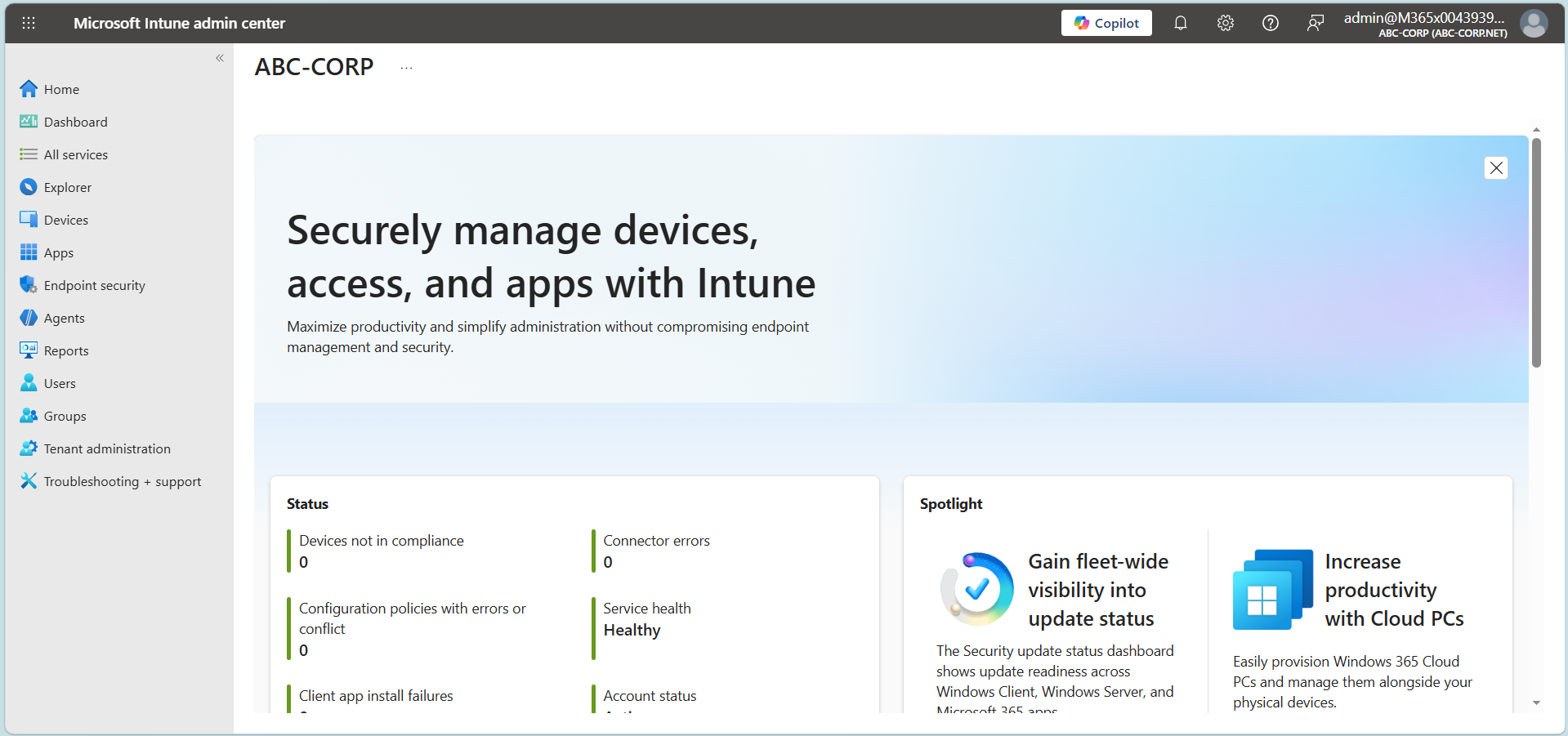
Task: Click the feedback person icon
Action: (x=1316, y=23)
